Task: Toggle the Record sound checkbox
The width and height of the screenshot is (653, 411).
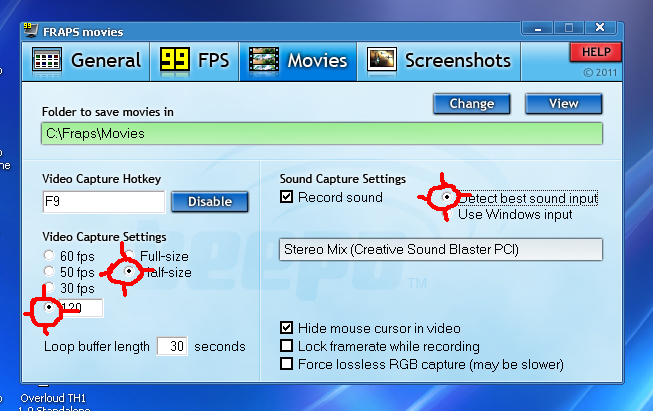Action: (287, 197)
